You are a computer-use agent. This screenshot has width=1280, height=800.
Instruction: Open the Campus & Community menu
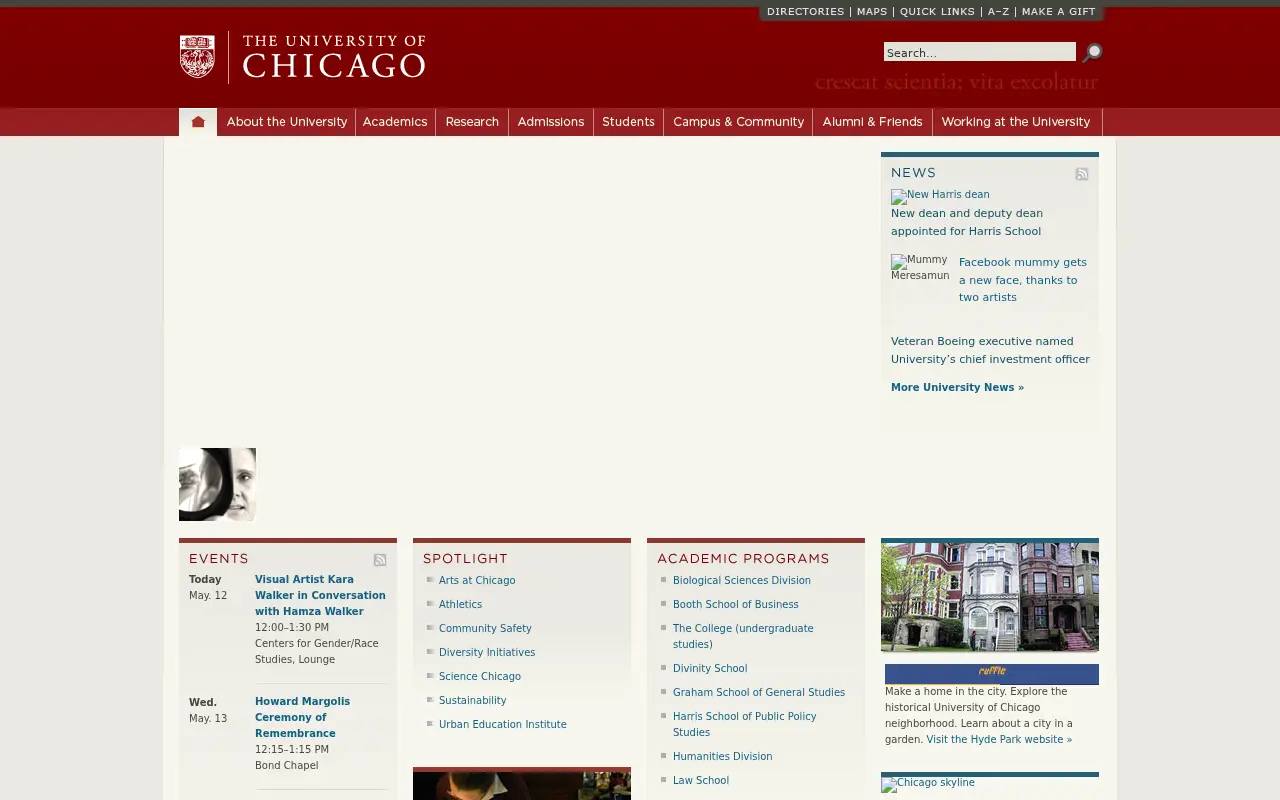pyautogui.click(x=738, y=122)
